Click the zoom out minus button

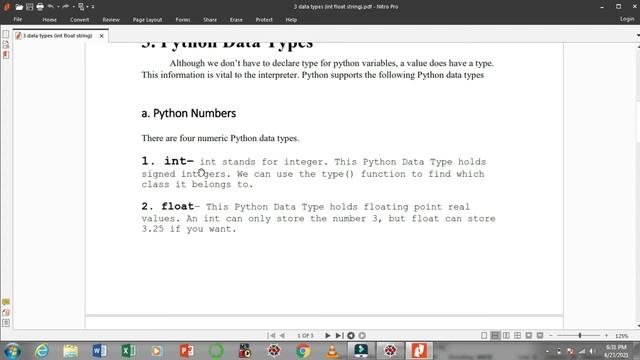click(551, 336)
